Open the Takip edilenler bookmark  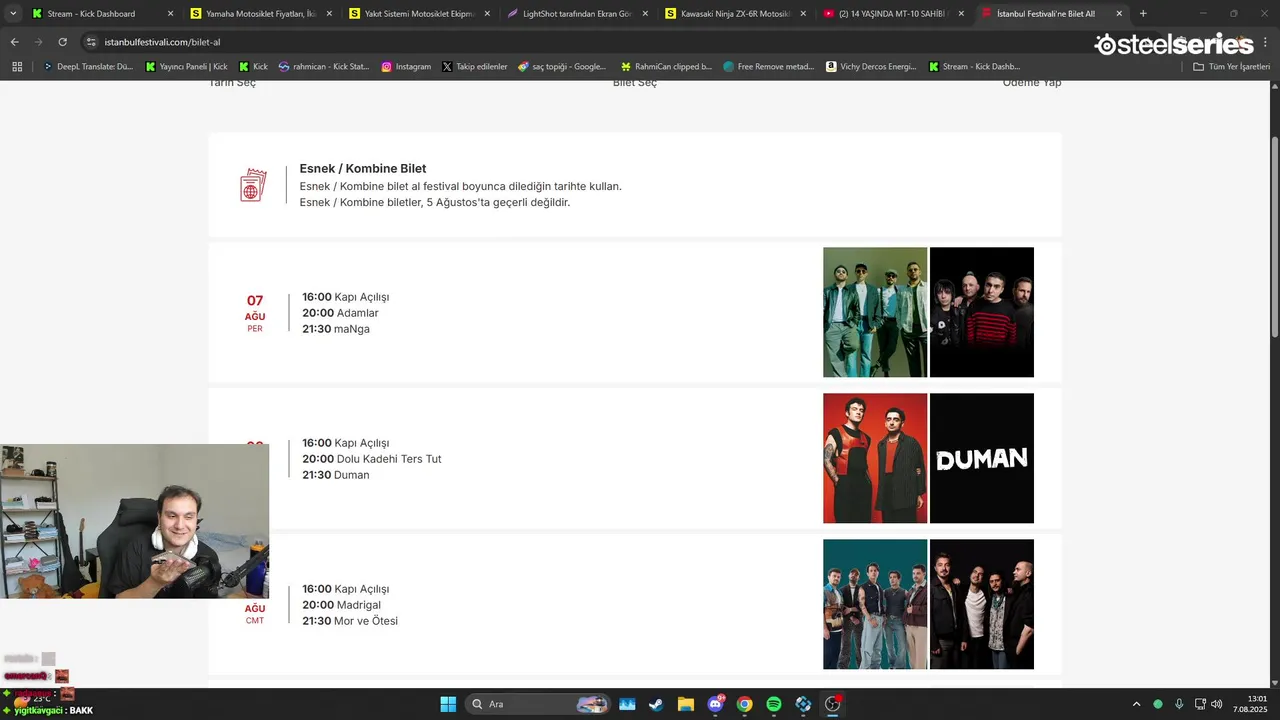[x=475, y=67]
